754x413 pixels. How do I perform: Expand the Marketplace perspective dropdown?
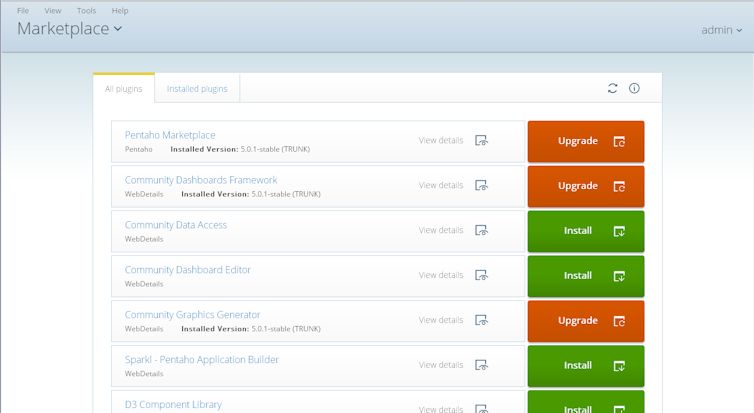coord(69,29)
